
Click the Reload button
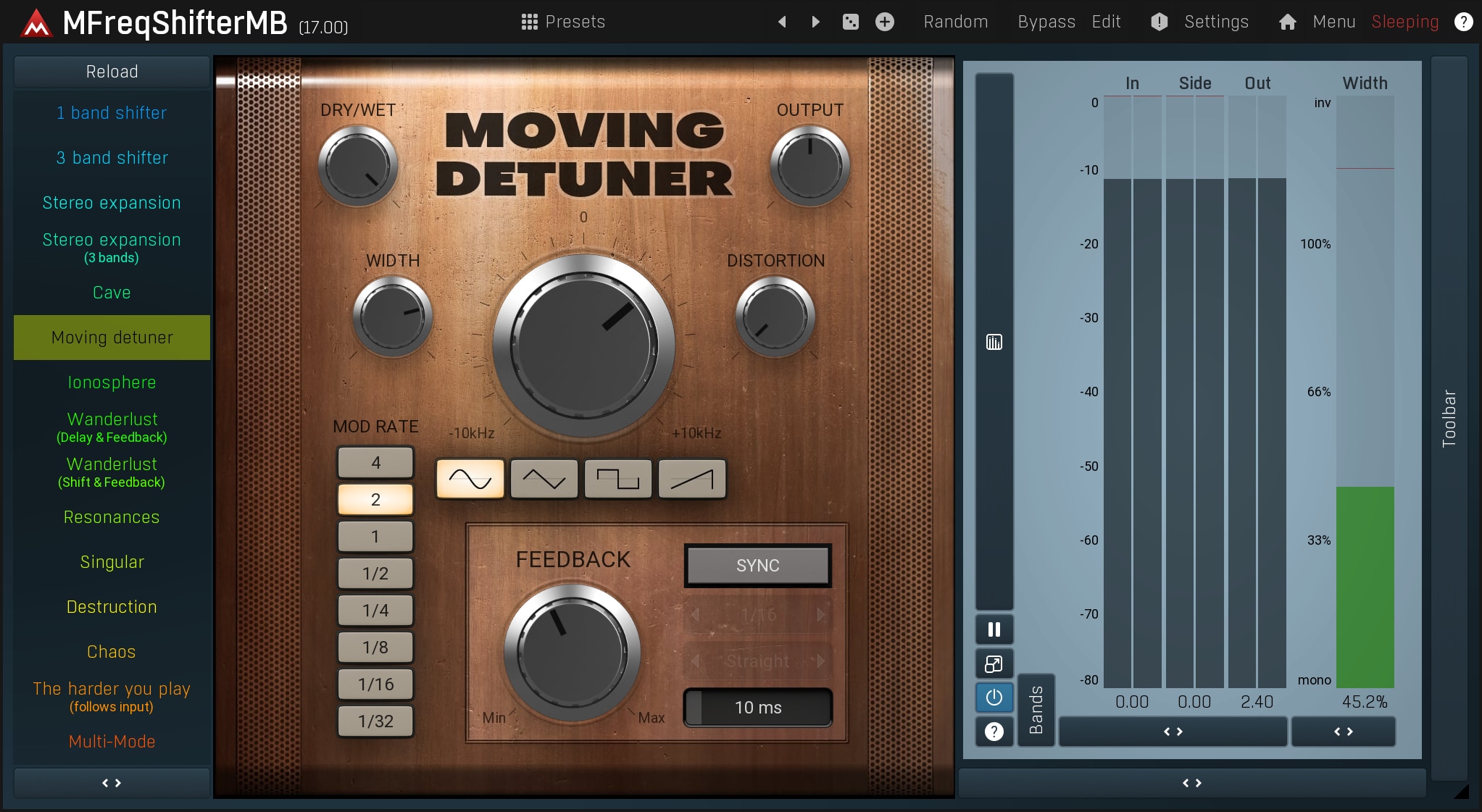[x=112, y=72]
